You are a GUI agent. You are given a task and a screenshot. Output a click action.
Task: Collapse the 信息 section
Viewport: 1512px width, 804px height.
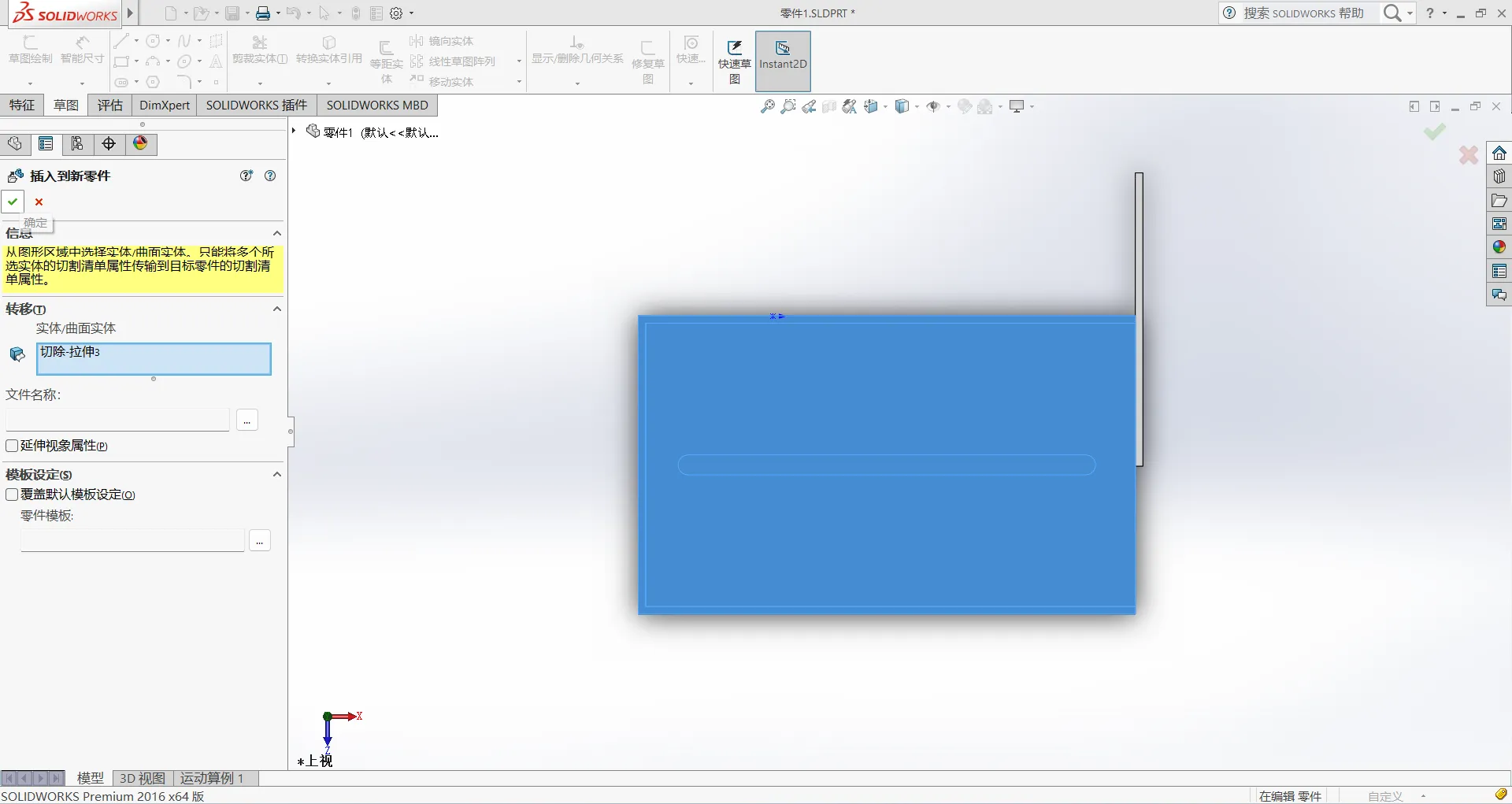coord(277,233)
